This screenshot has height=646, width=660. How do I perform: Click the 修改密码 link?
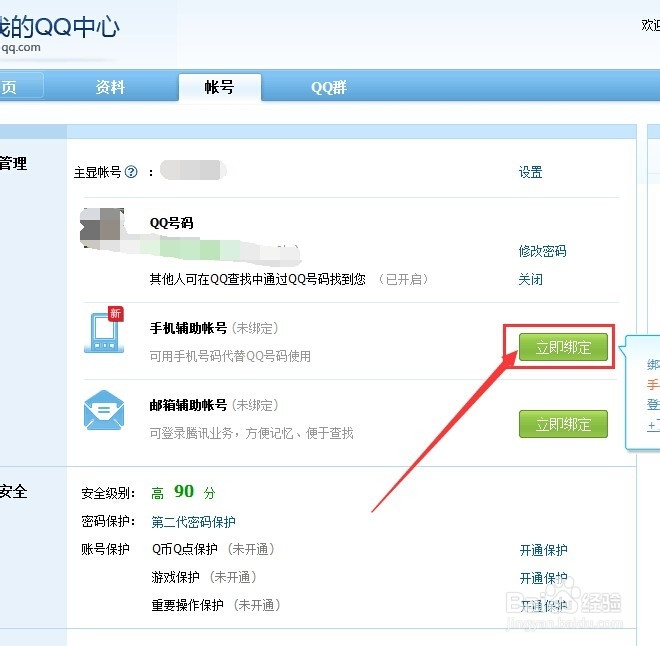point(542,251)
